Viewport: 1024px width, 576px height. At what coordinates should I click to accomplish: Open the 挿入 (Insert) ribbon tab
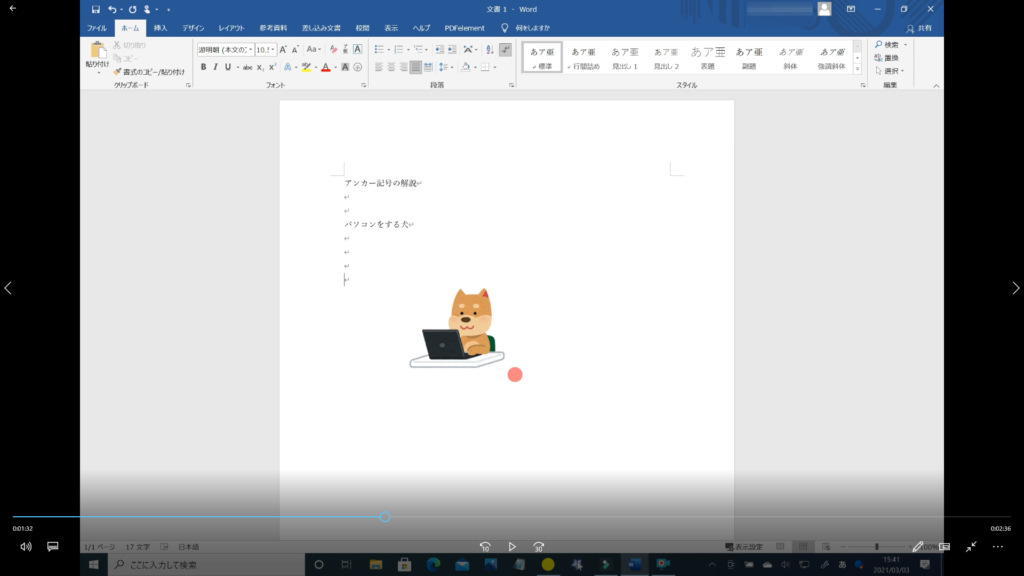[x=160, y=28]
